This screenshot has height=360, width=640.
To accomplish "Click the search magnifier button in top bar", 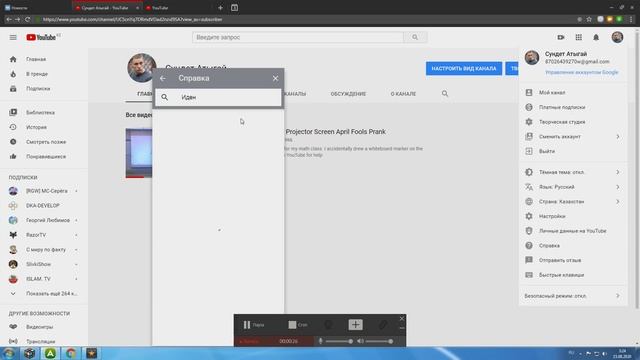I will pos(415,37).
